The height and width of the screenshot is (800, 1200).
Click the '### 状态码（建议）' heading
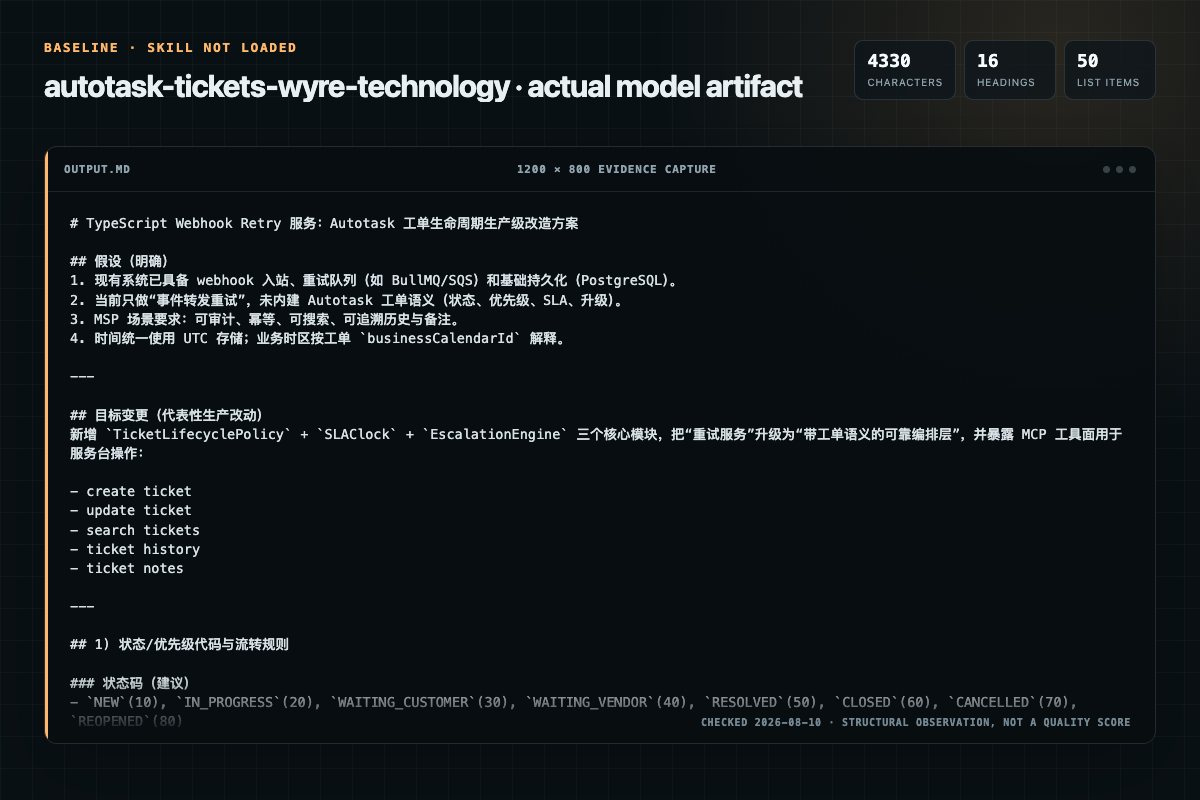coord(130,683)
